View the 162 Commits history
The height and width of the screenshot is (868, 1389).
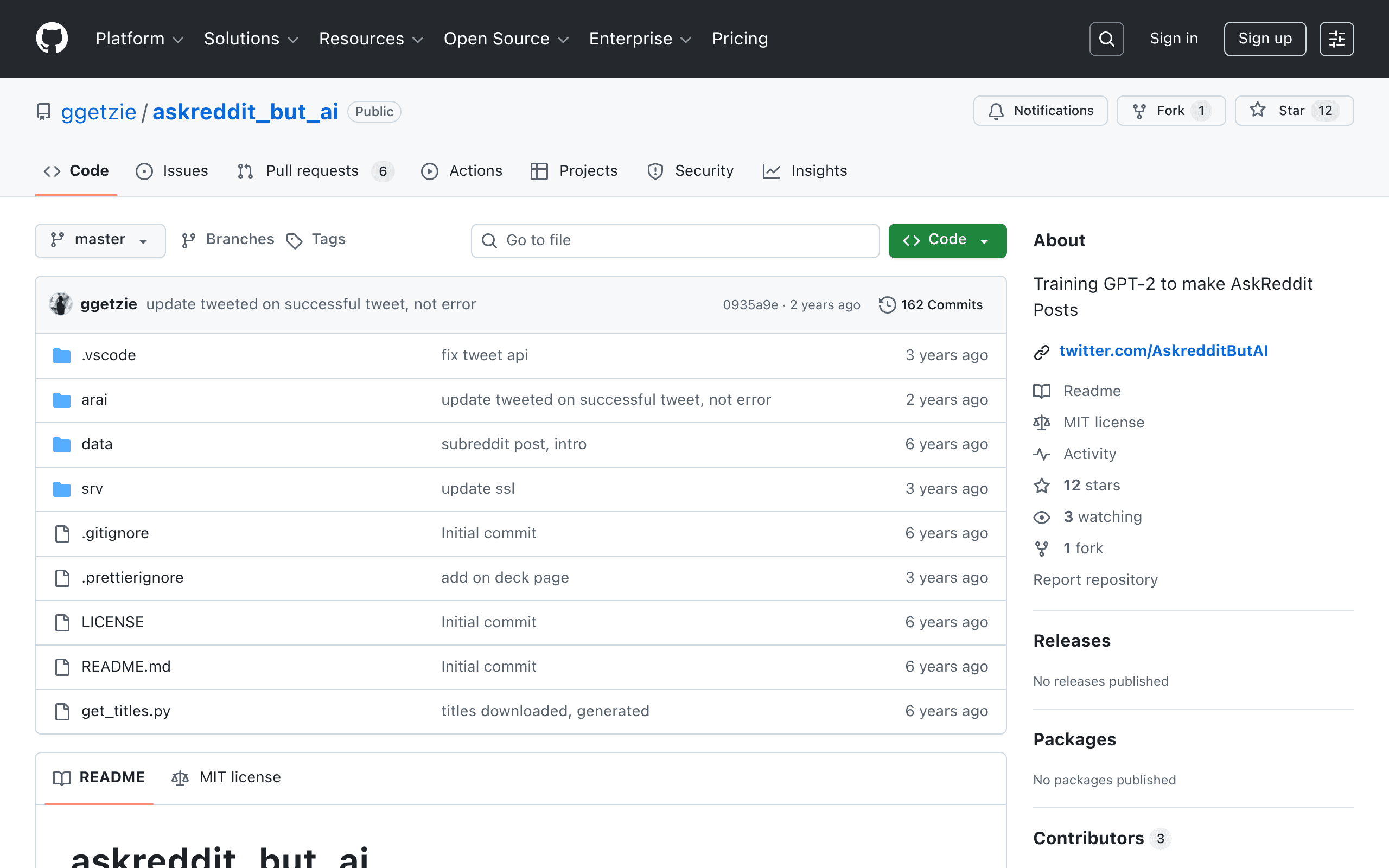(931, 305)
